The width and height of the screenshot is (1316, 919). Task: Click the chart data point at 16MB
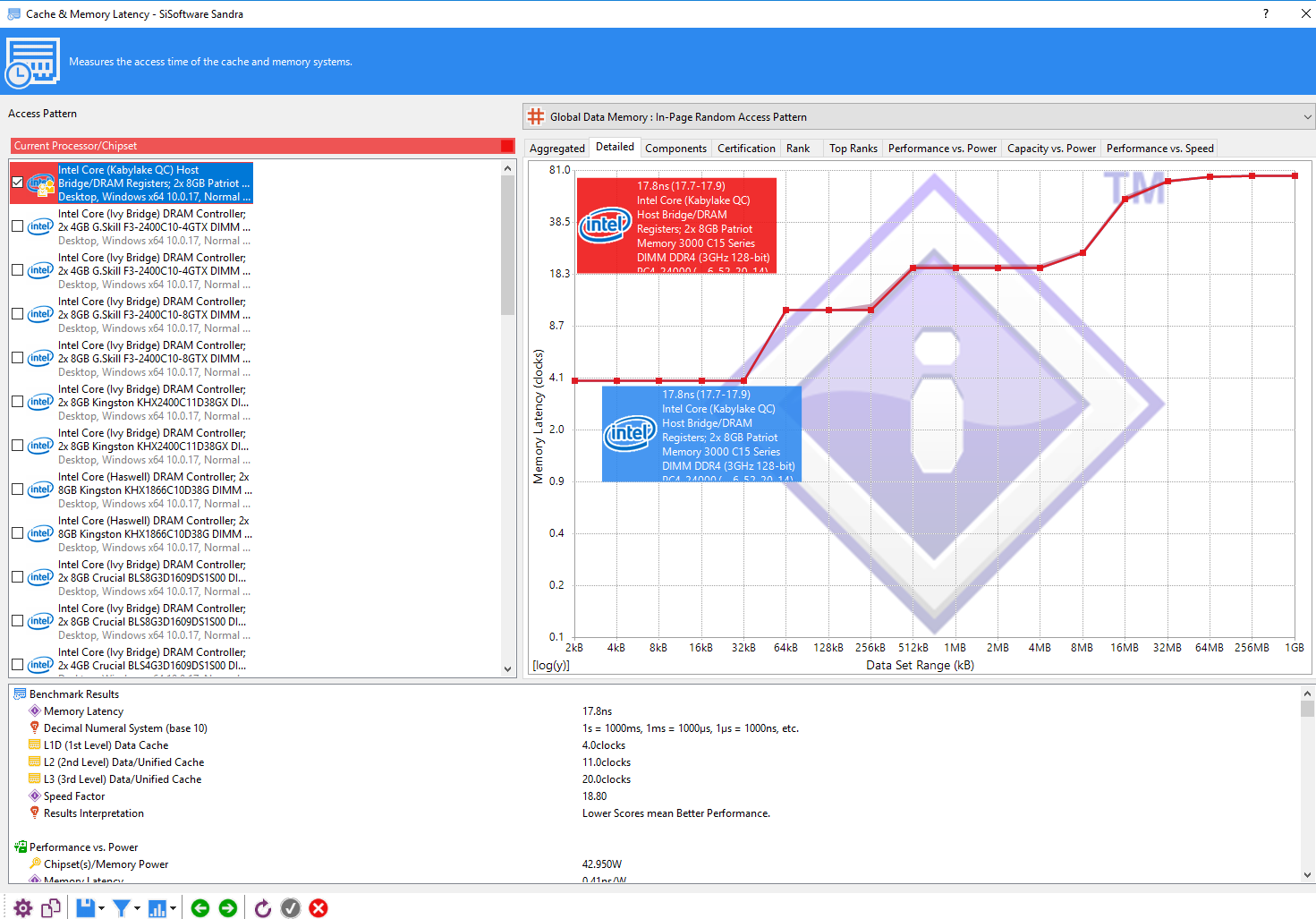pyautogui.click(x=1125, y=199)
